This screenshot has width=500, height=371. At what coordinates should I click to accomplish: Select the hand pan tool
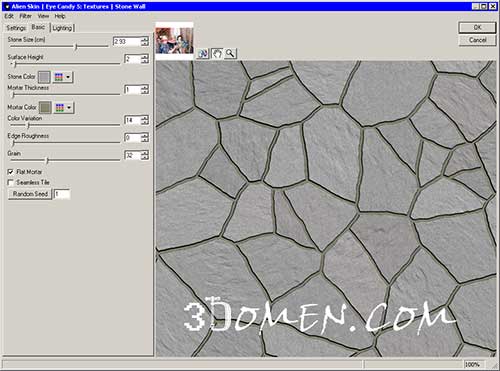coord(217,53)
